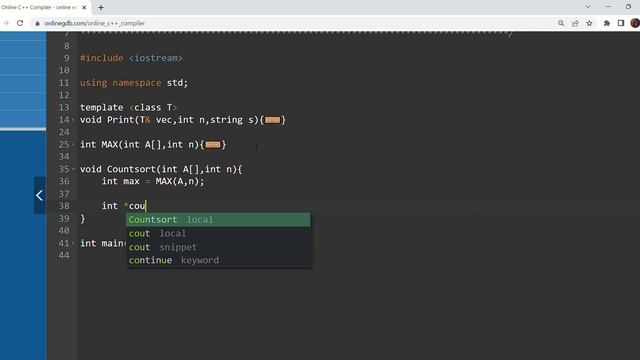Viewport: 640px width, 360px height.
Task: Open the profile avatar menu
Action: tap(635, 23)
